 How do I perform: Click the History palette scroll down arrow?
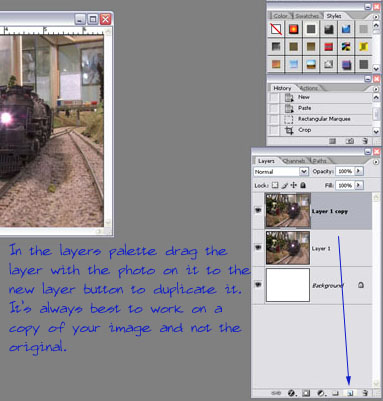[376, 131]
